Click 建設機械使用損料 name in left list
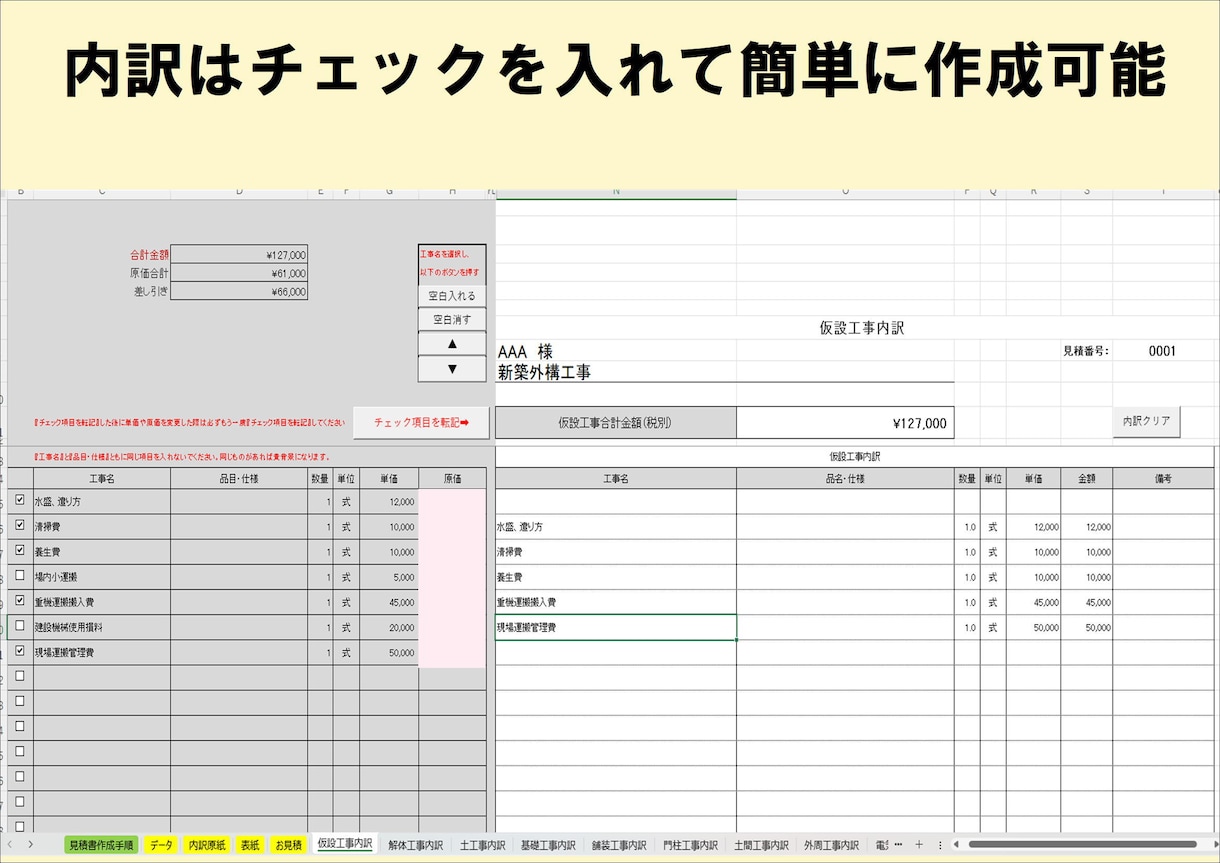Screen dimensions: 1220x863 (x=102, y=627)
